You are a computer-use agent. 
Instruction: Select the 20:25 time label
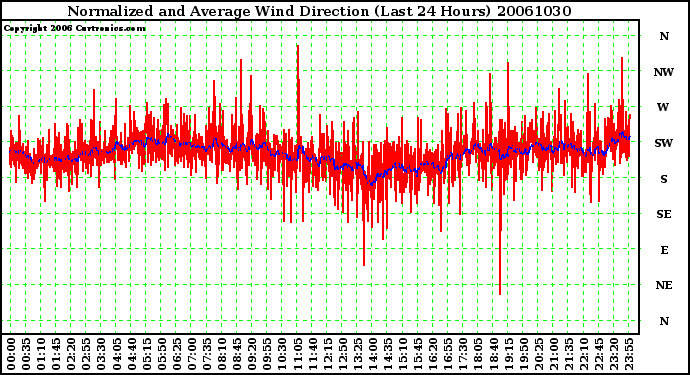point(539,354)
